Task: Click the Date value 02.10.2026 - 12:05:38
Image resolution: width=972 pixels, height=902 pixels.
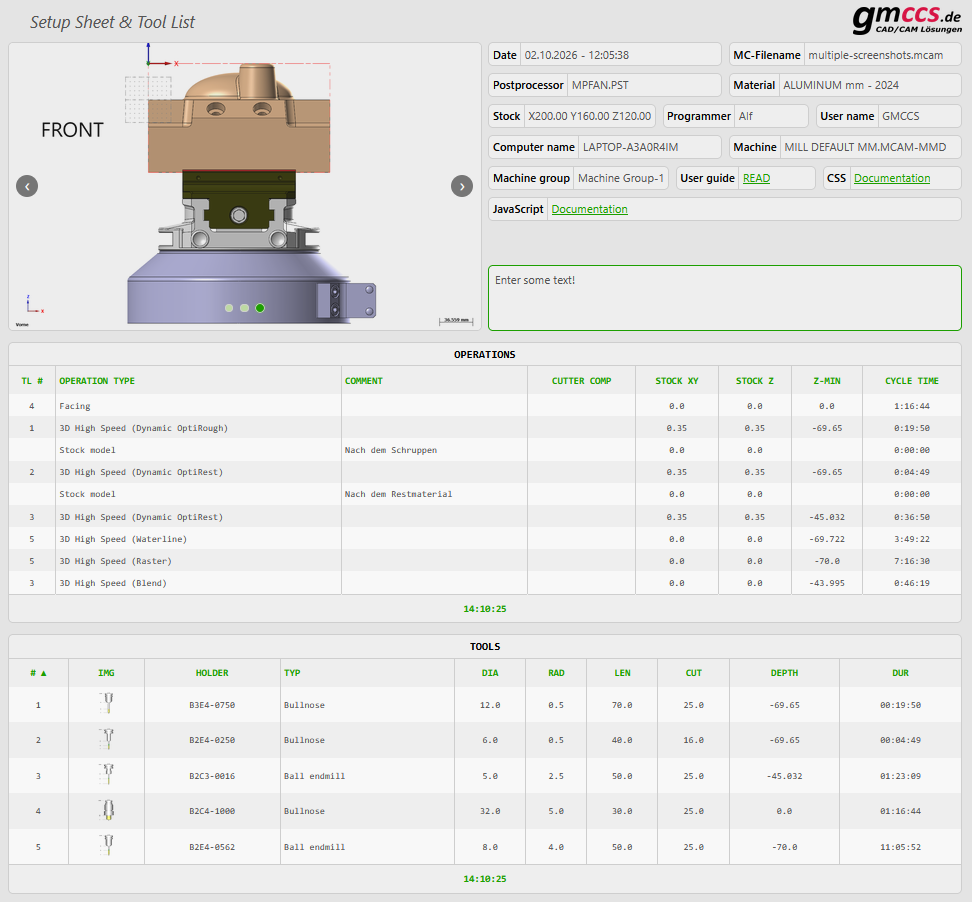Action: (x=577, y=55)
